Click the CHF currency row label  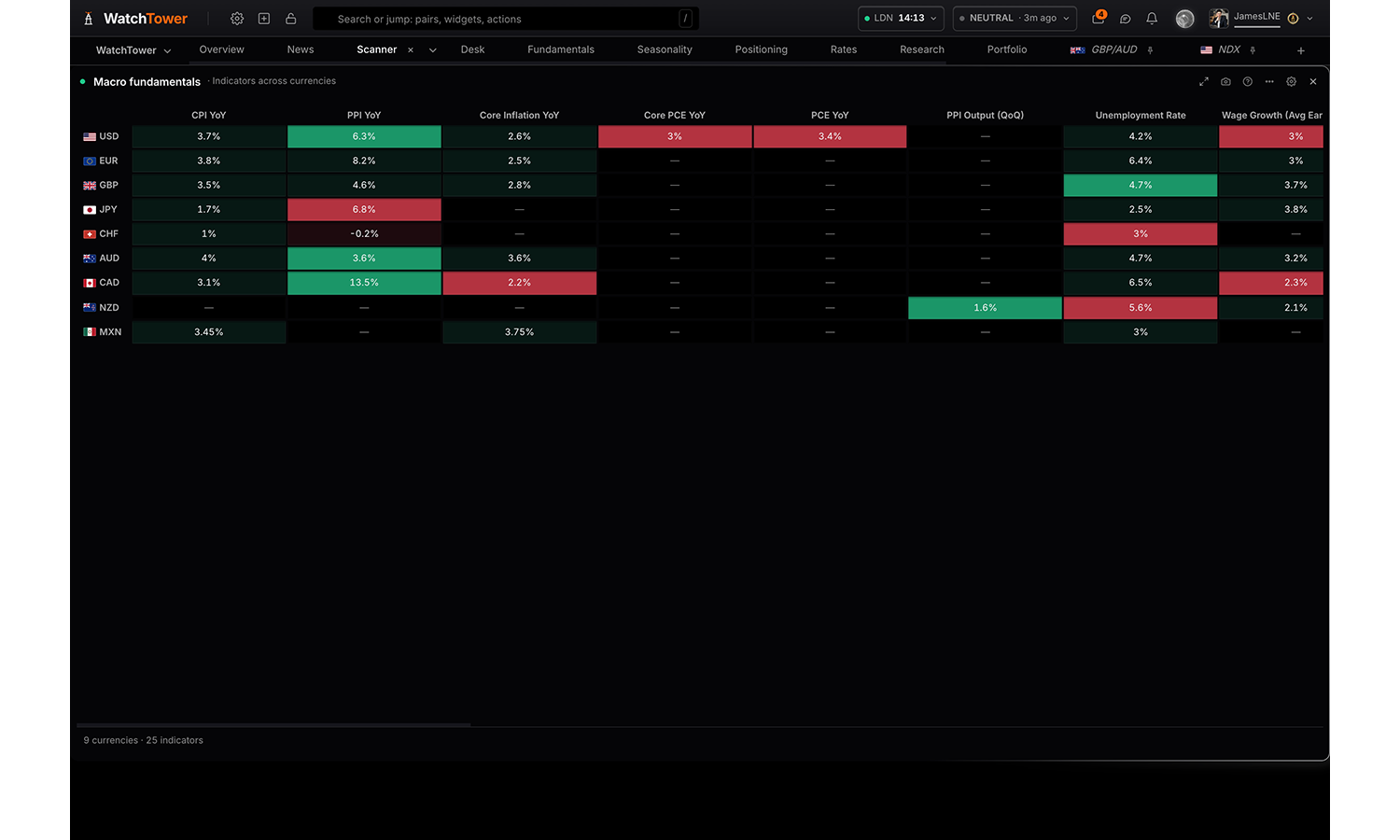pos(101,234)
